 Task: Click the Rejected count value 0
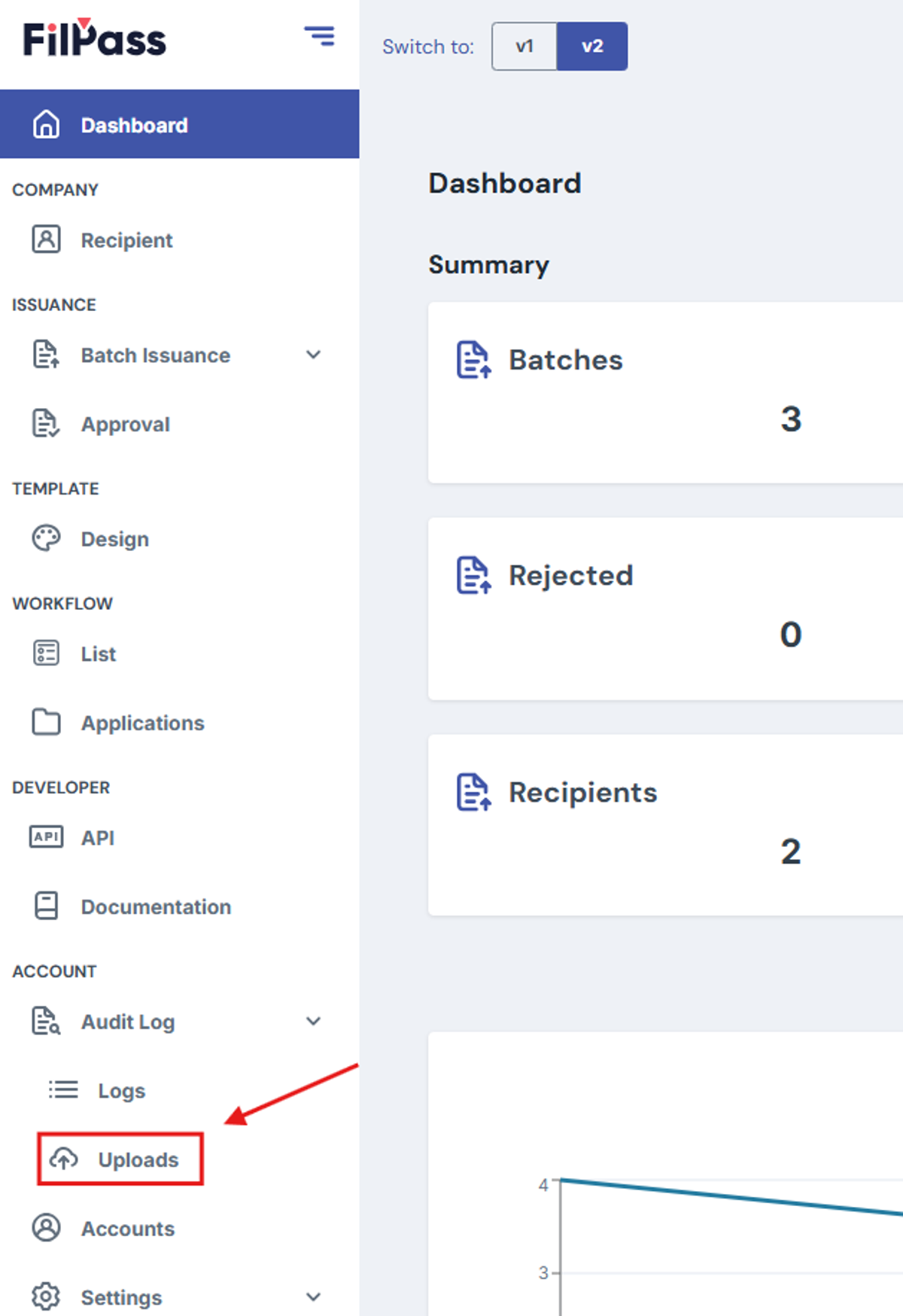(791, 634)
